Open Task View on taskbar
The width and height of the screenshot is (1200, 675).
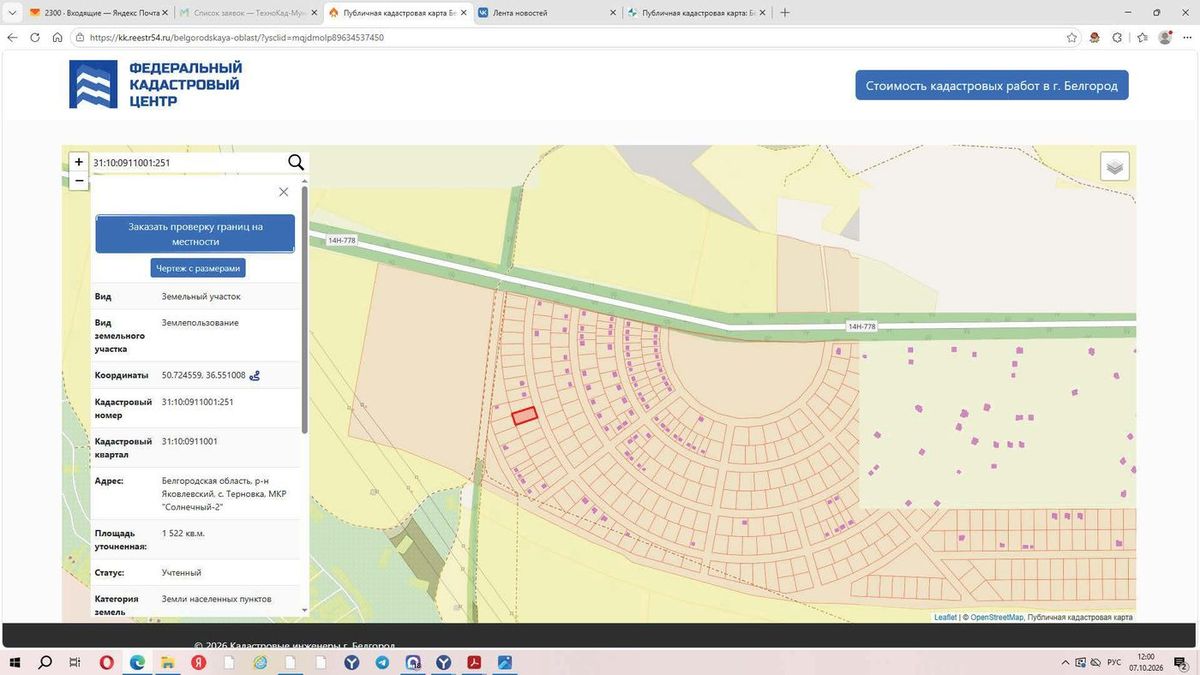pos(75,662)
